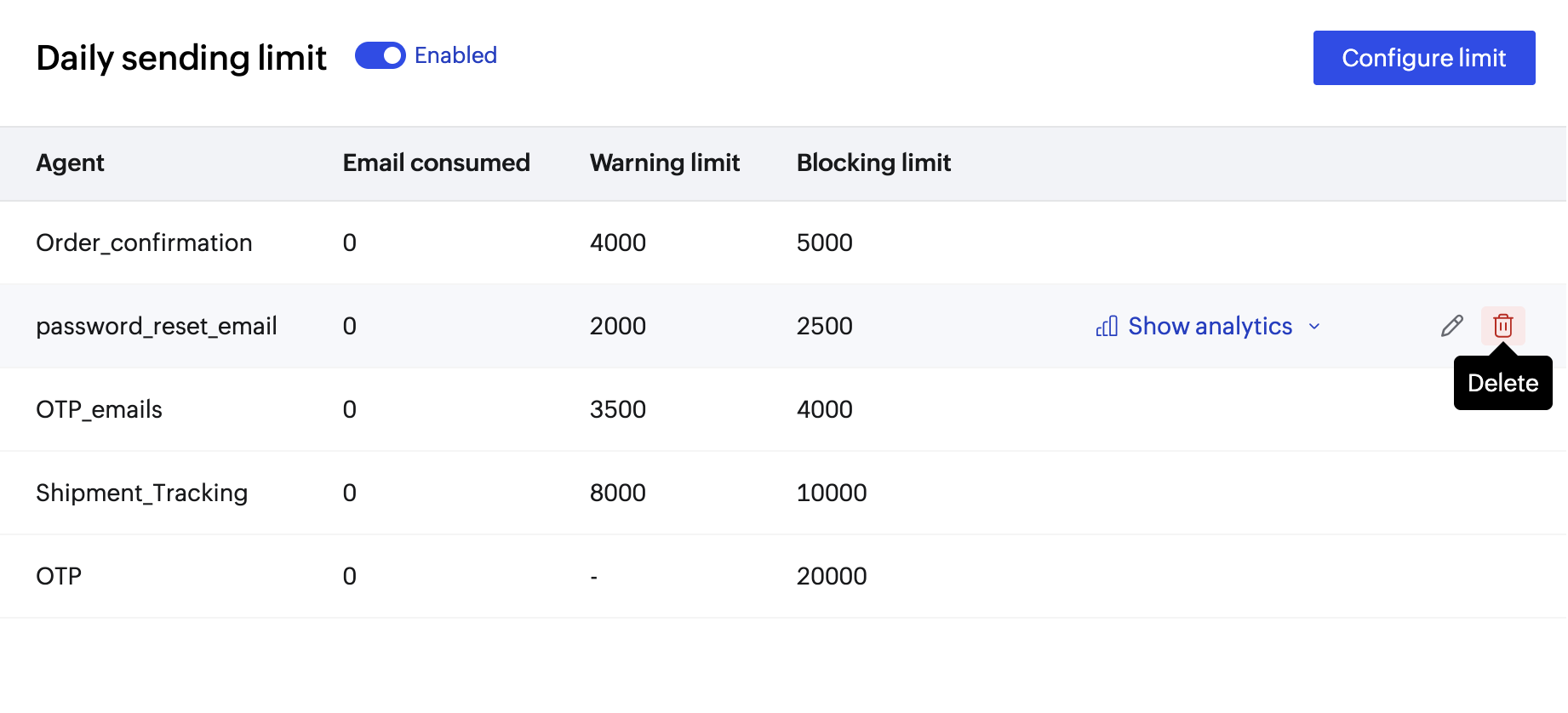The height and width of the screenshot is (713, 1568).
Task: Click the red trash delete icon
Action: pos(1502,326)
